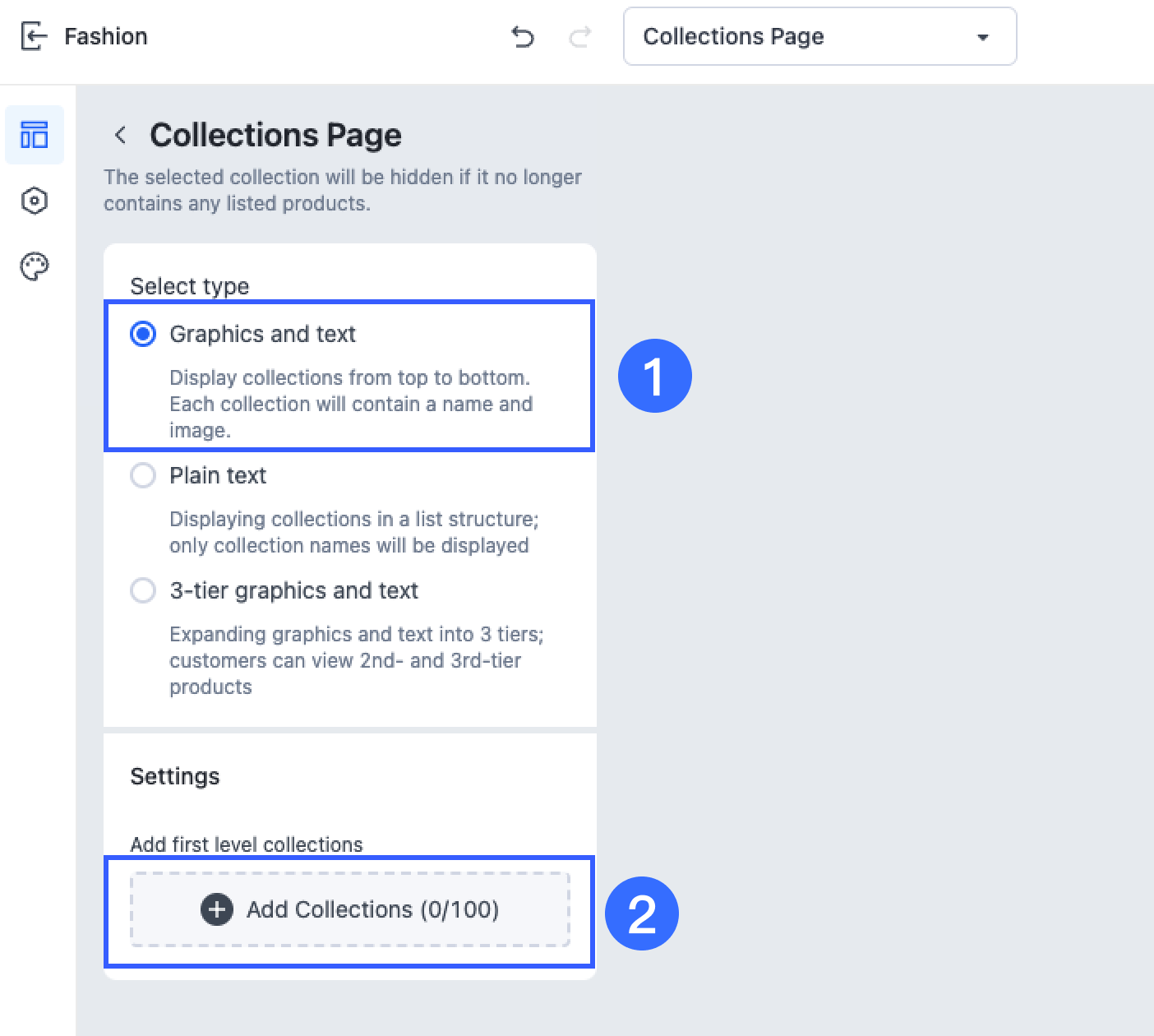Click the 3-tier graphics and text label

(293, 590)
